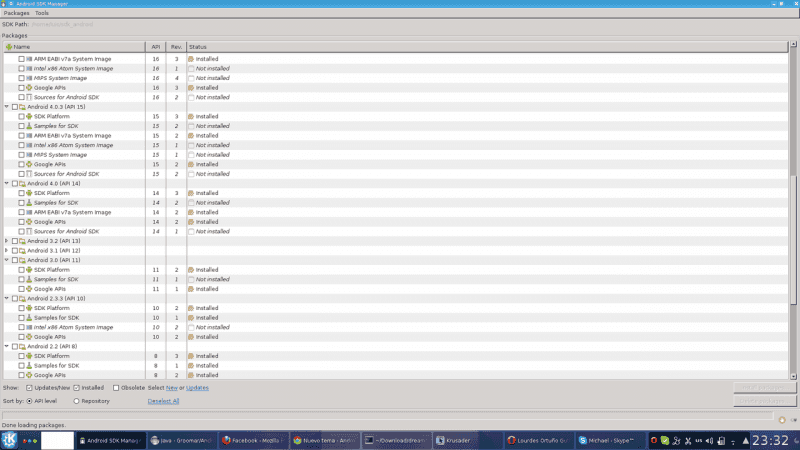Open the Tools menu
Viewport: 800px width, 450px height.
coord(42,13)
